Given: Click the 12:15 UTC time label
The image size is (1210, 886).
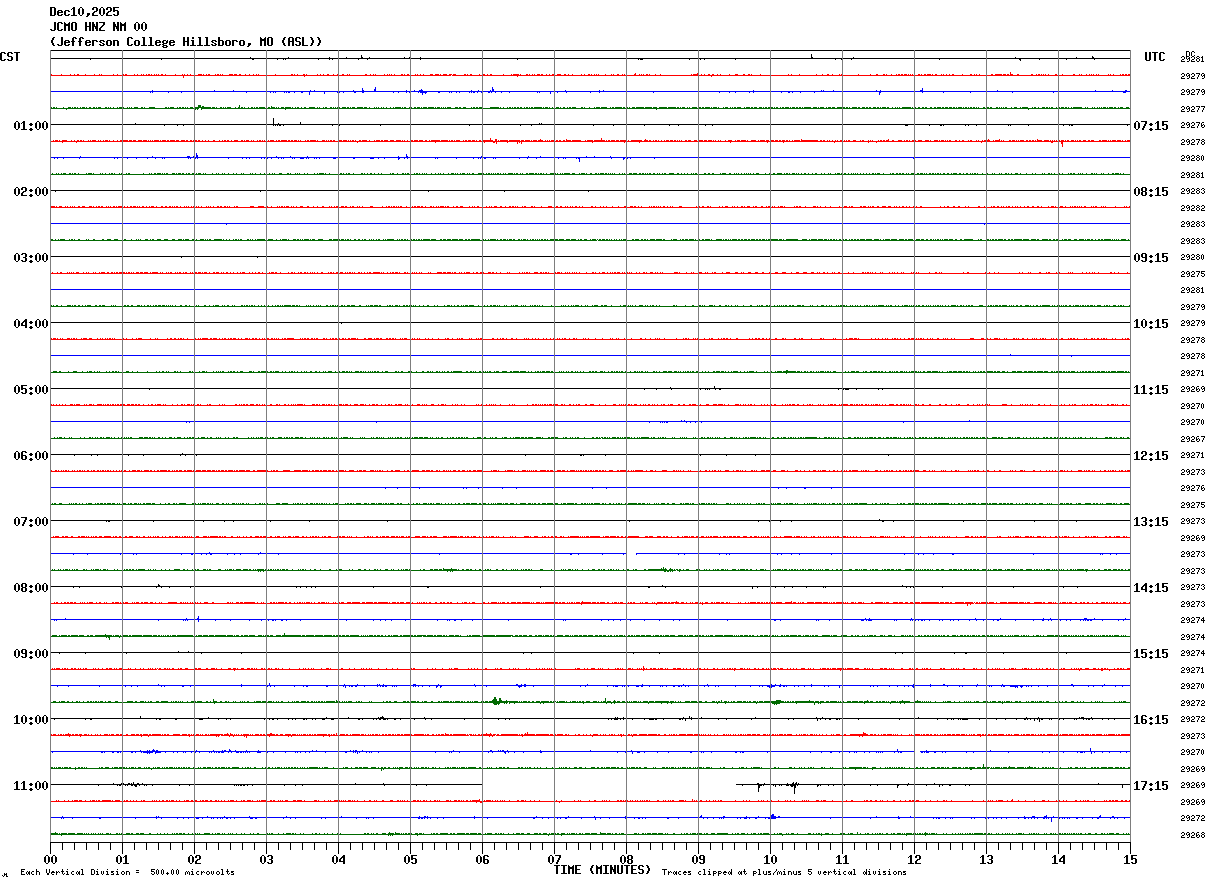Looking at the screenshot, I should pos(1151,456).
